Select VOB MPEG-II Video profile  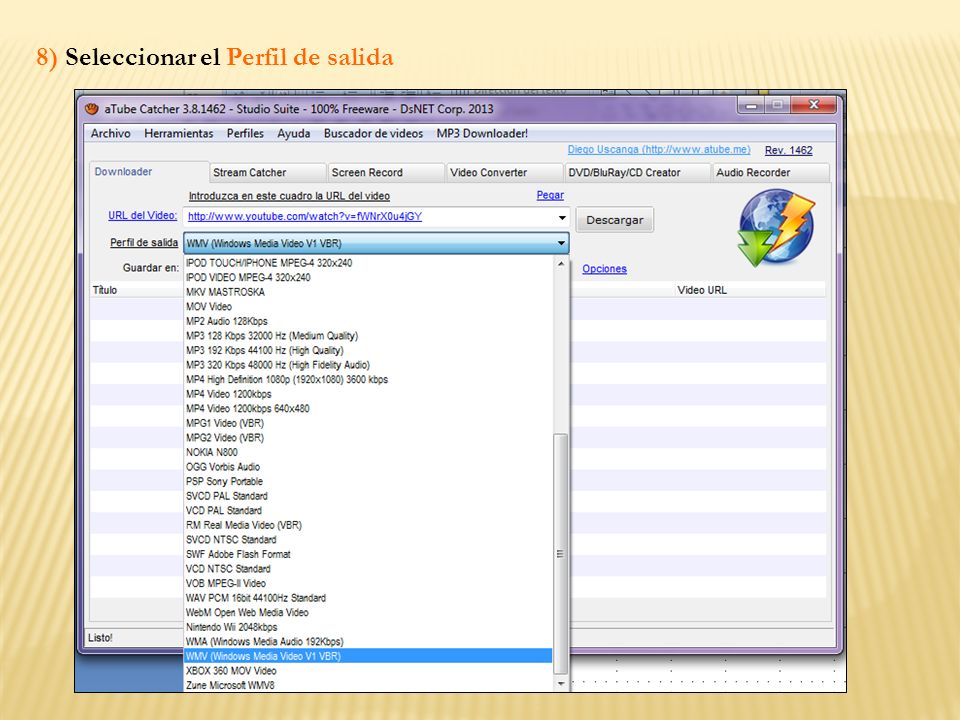[x=368, y=583]
